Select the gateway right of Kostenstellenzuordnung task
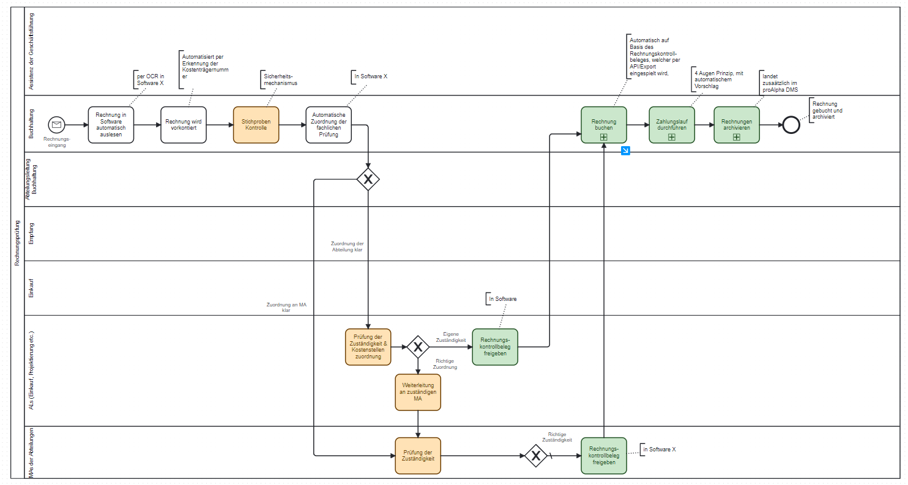This screenshot has width=908, height=485. coord(418,347)
